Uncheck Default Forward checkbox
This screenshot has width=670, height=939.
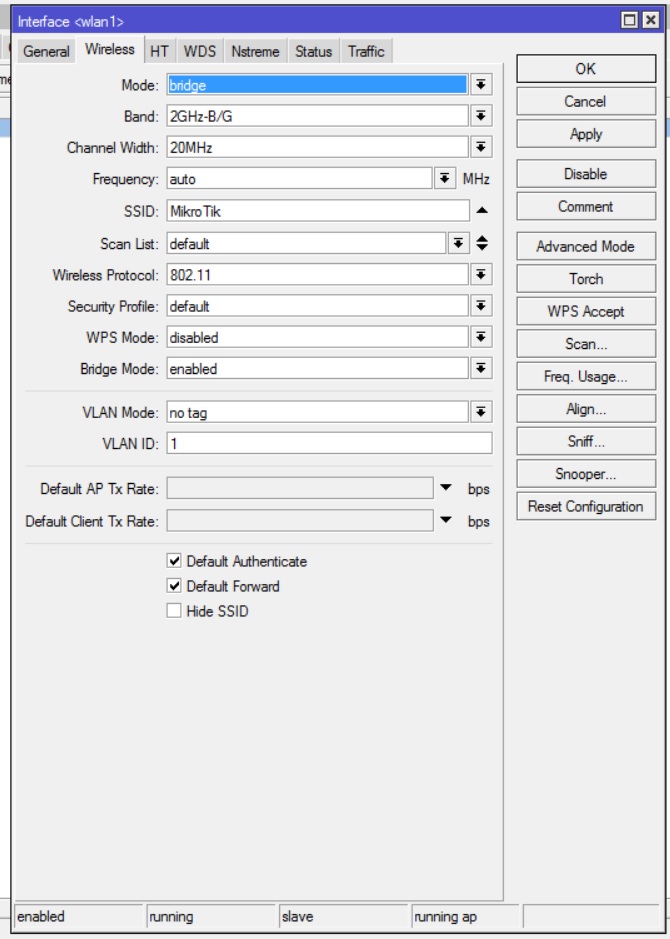coord(174,586)
